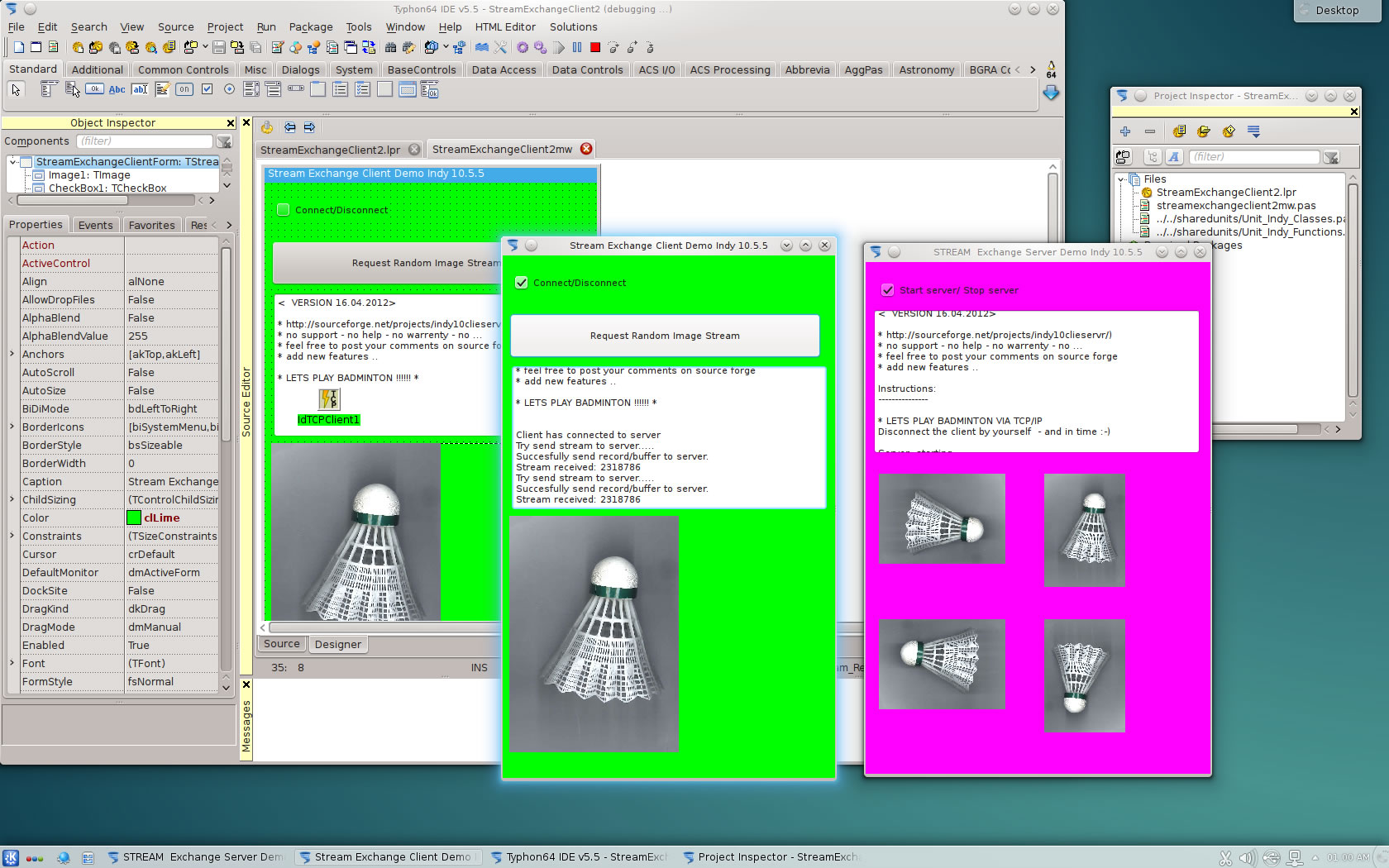Expand the Anchors property row
Viewport: 1389px width, 868px height.
12,354
